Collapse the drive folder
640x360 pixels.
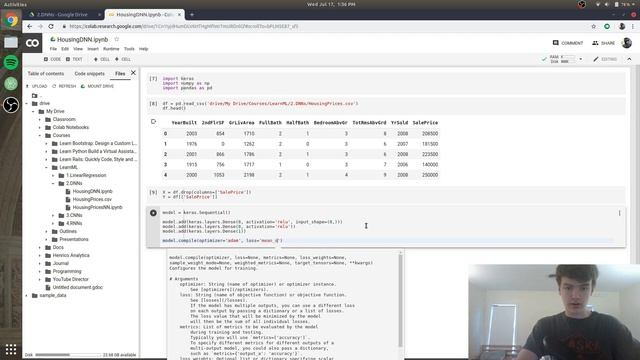tap(27, 103)
